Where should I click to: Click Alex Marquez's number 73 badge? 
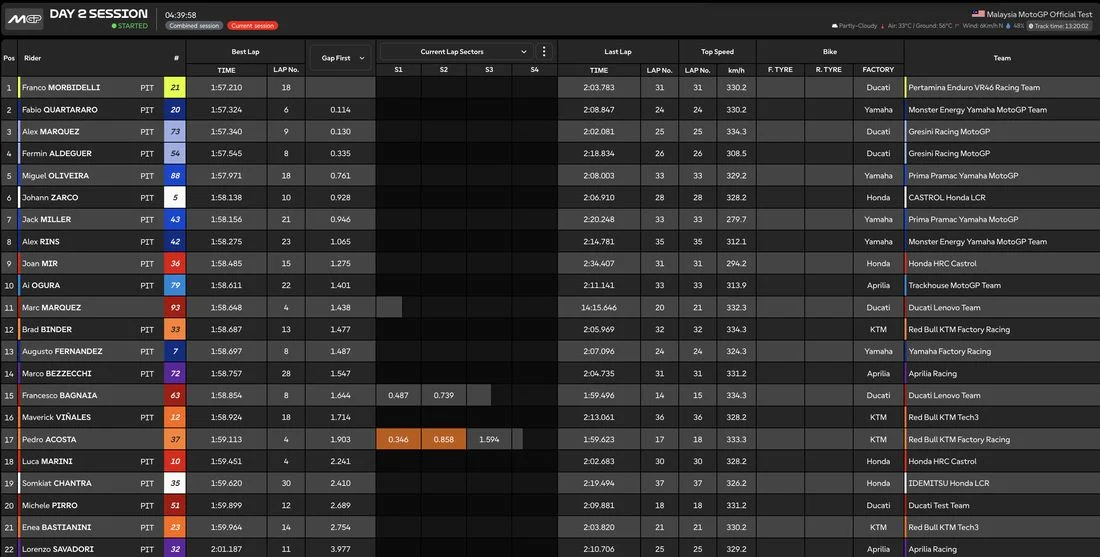click(x=175, y=132)
